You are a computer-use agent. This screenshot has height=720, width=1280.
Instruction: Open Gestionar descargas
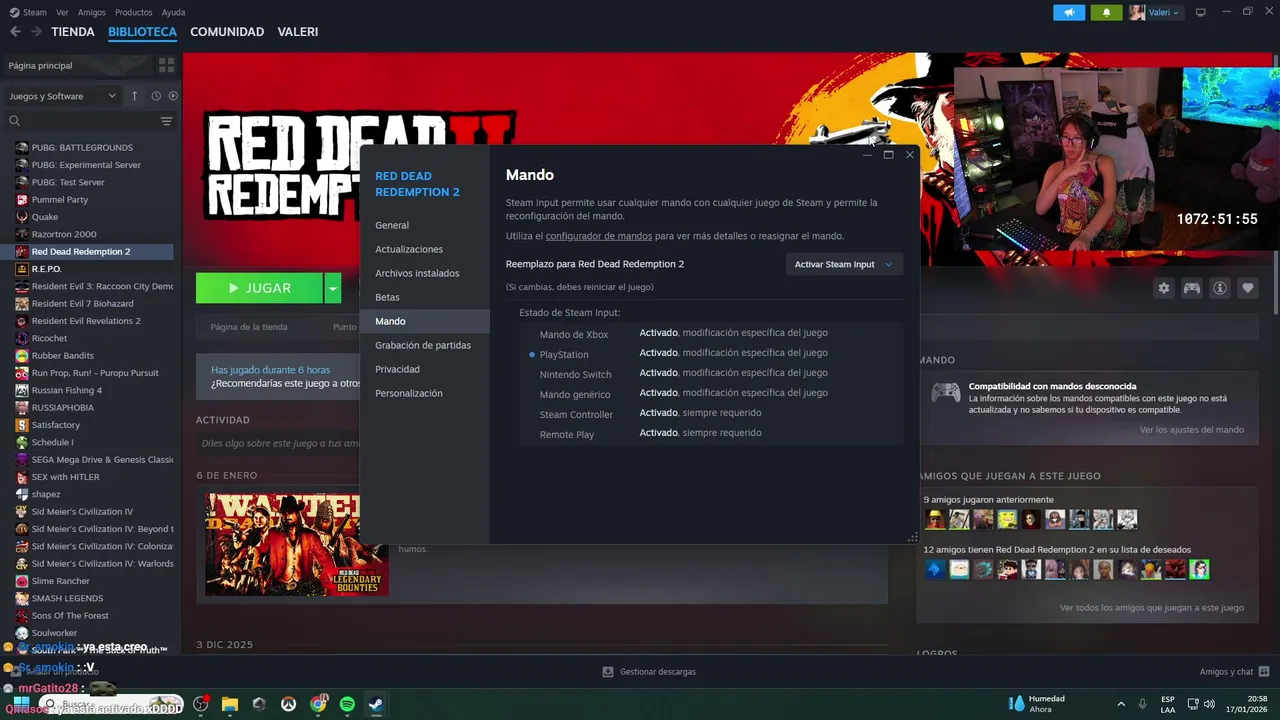point(649,672)
